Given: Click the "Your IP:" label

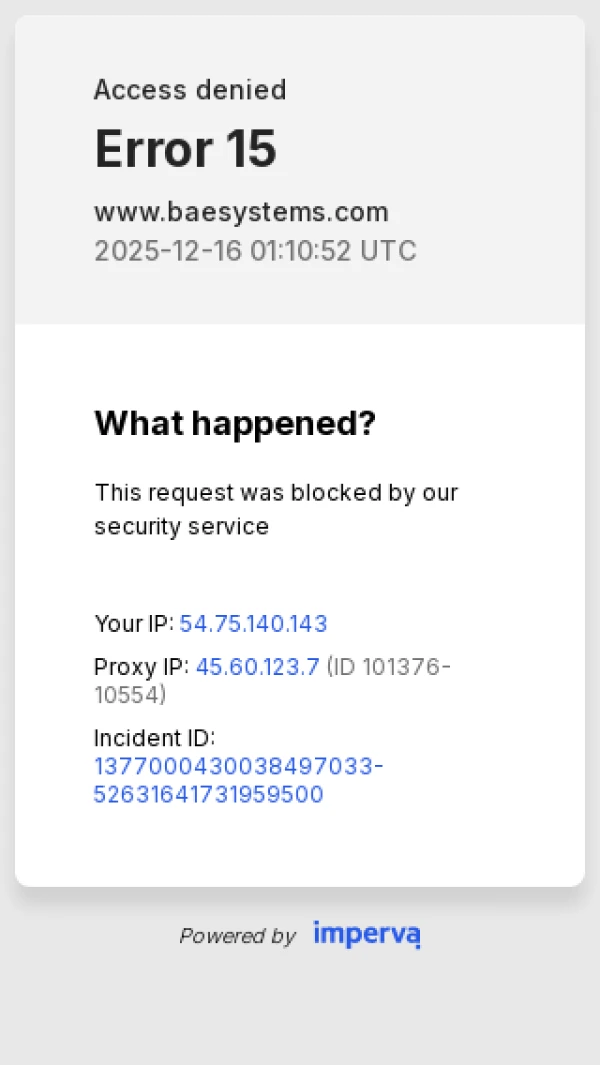Looking at the screenshot, I should [x=134, y=624].
